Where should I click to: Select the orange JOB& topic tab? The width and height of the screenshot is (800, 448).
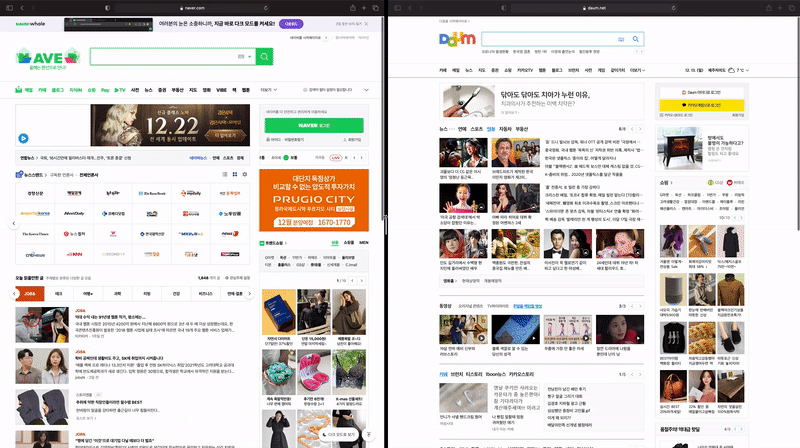point(30,293)
